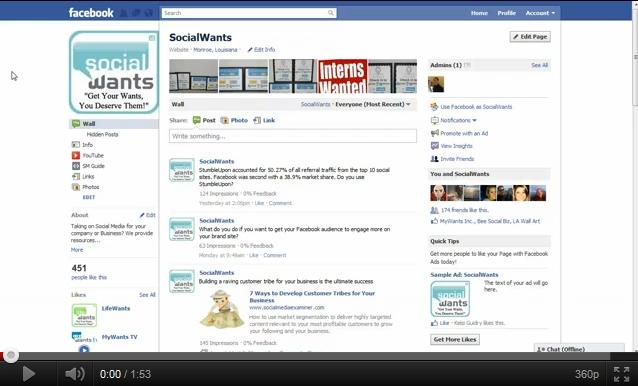
Task: Open the notifications globe header icon
Action: pos(149,13)
